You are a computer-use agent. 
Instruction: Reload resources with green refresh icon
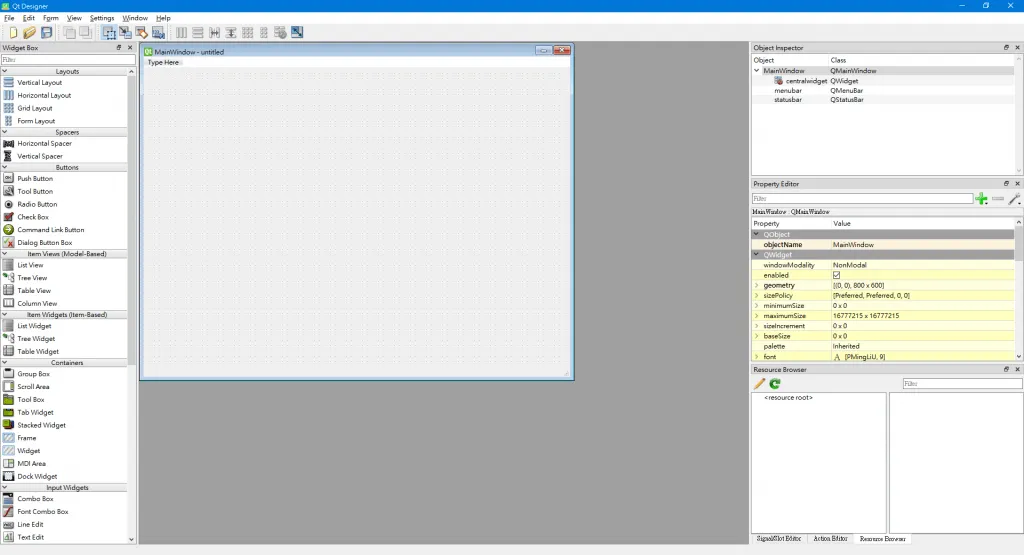(775, 384)
